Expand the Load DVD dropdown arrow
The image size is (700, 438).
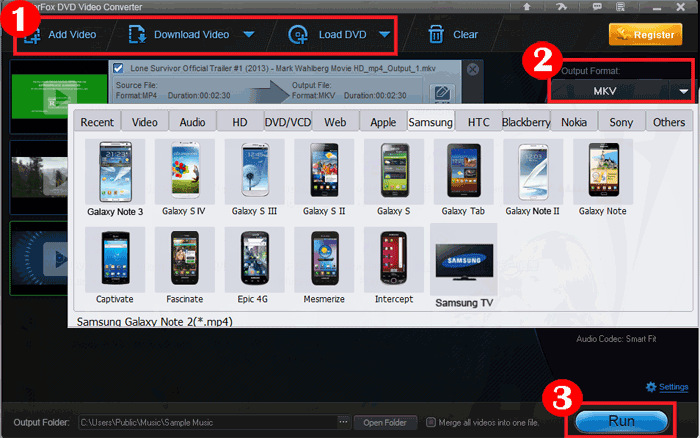(384, 34)
